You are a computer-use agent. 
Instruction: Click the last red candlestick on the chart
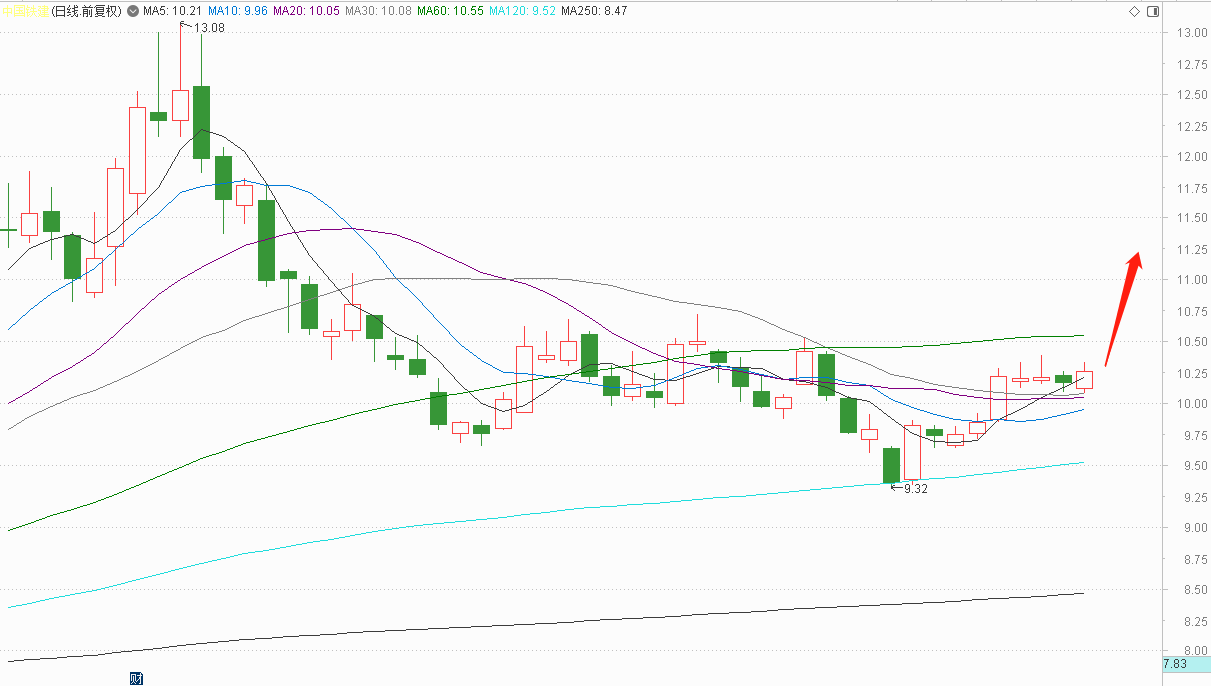(x=1084, y=380)
